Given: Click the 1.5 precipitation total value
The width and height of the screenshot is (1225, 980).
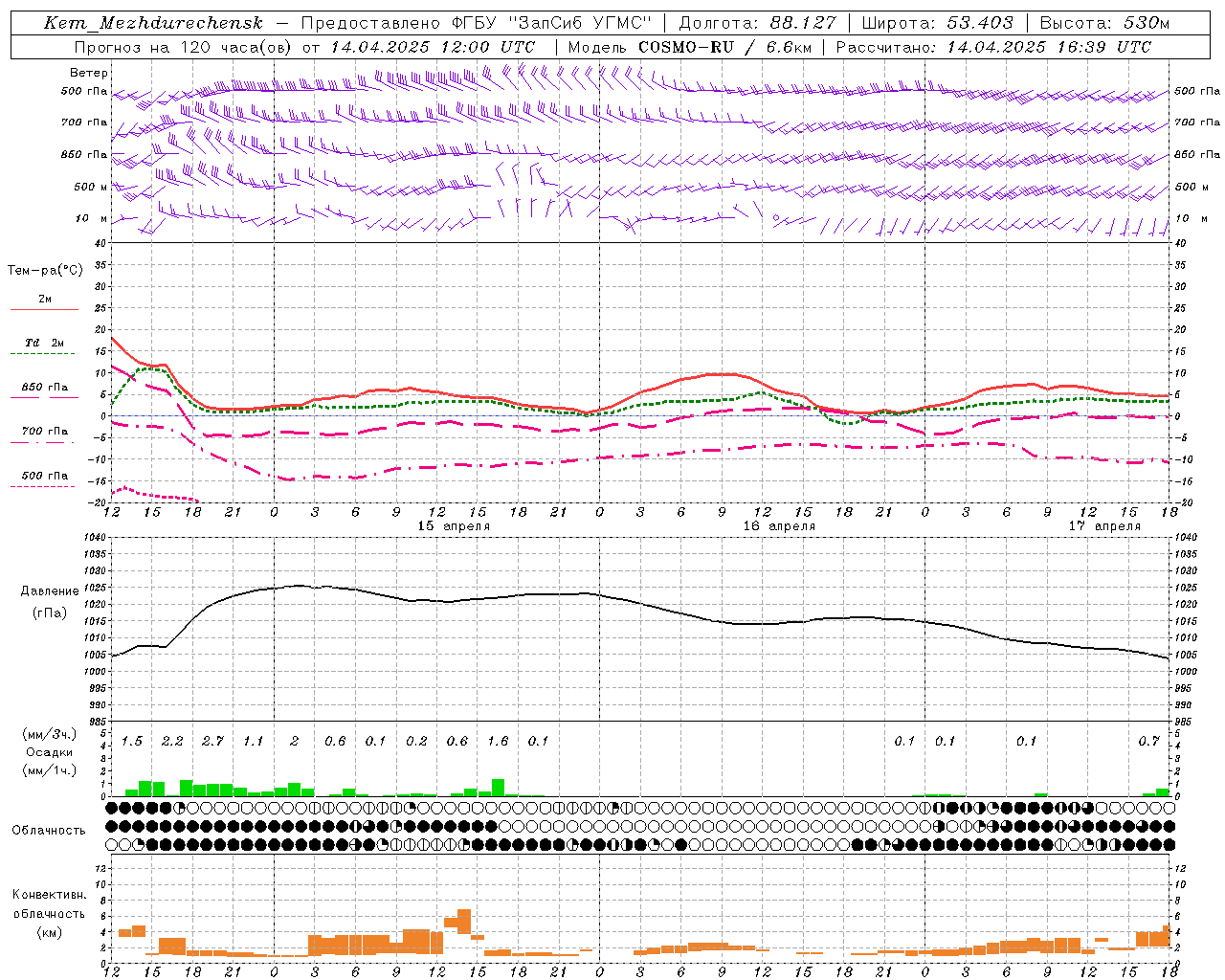Looking at the screenshot, I should [132, 742].
